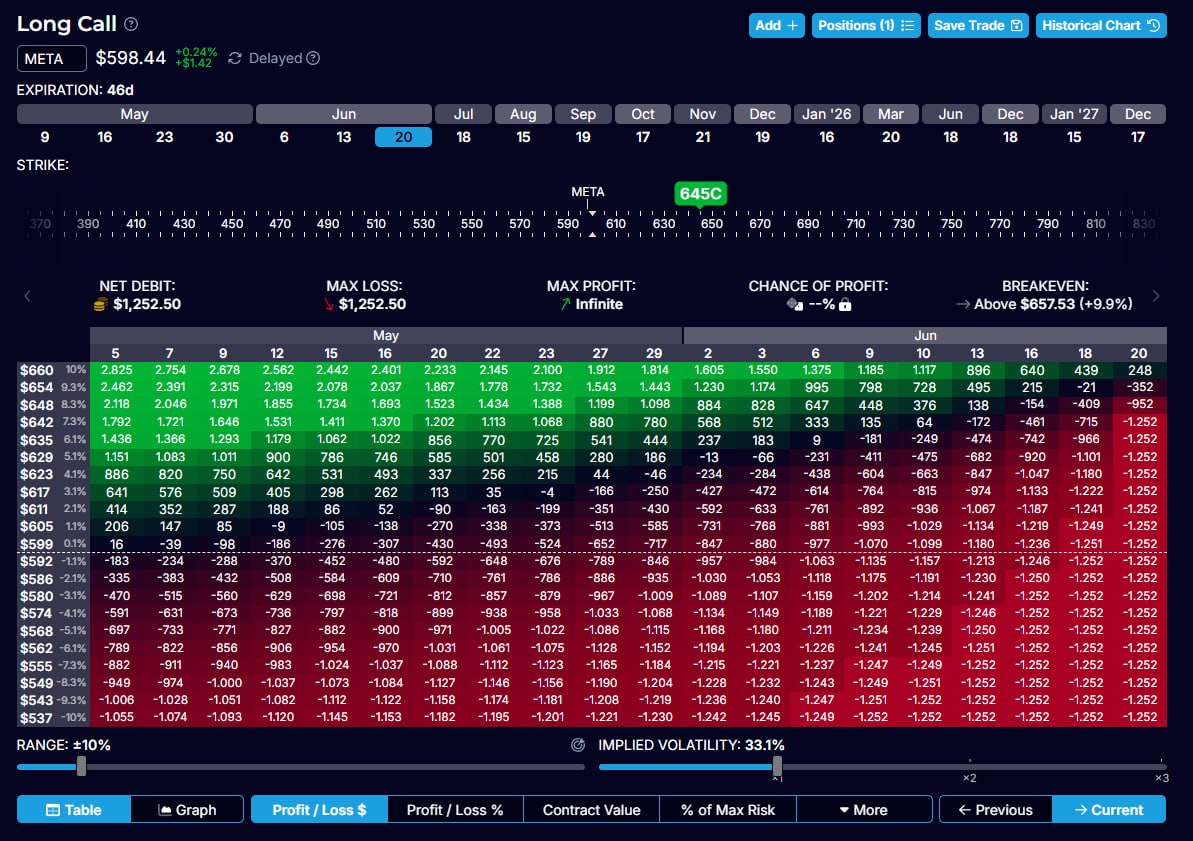This screenshot has width=1193, height=841.
Task: Click the Save Trade button
Action: point(977,25)
